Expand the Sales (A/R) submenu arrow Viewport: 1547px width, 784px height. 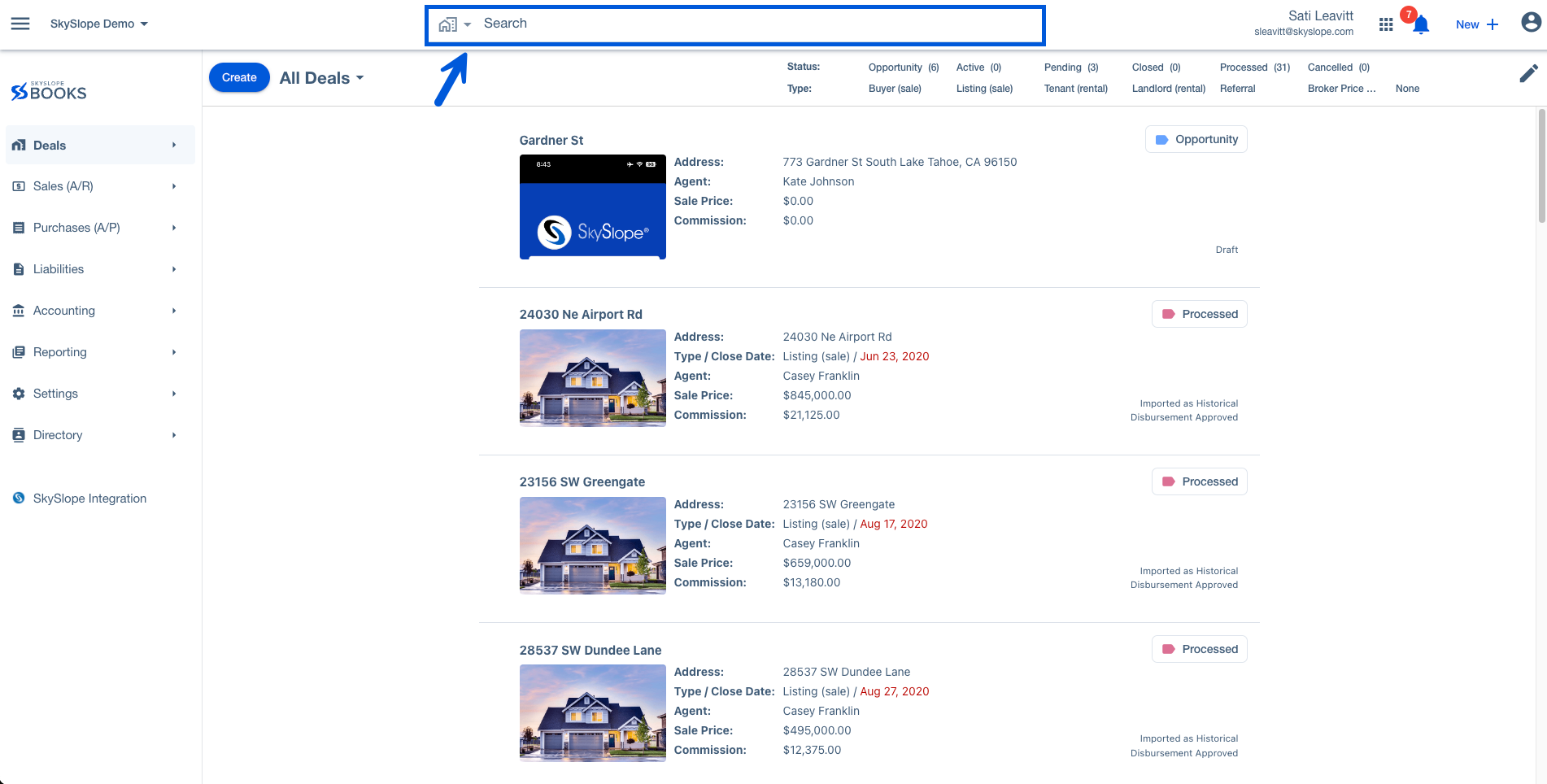point(174,186)
